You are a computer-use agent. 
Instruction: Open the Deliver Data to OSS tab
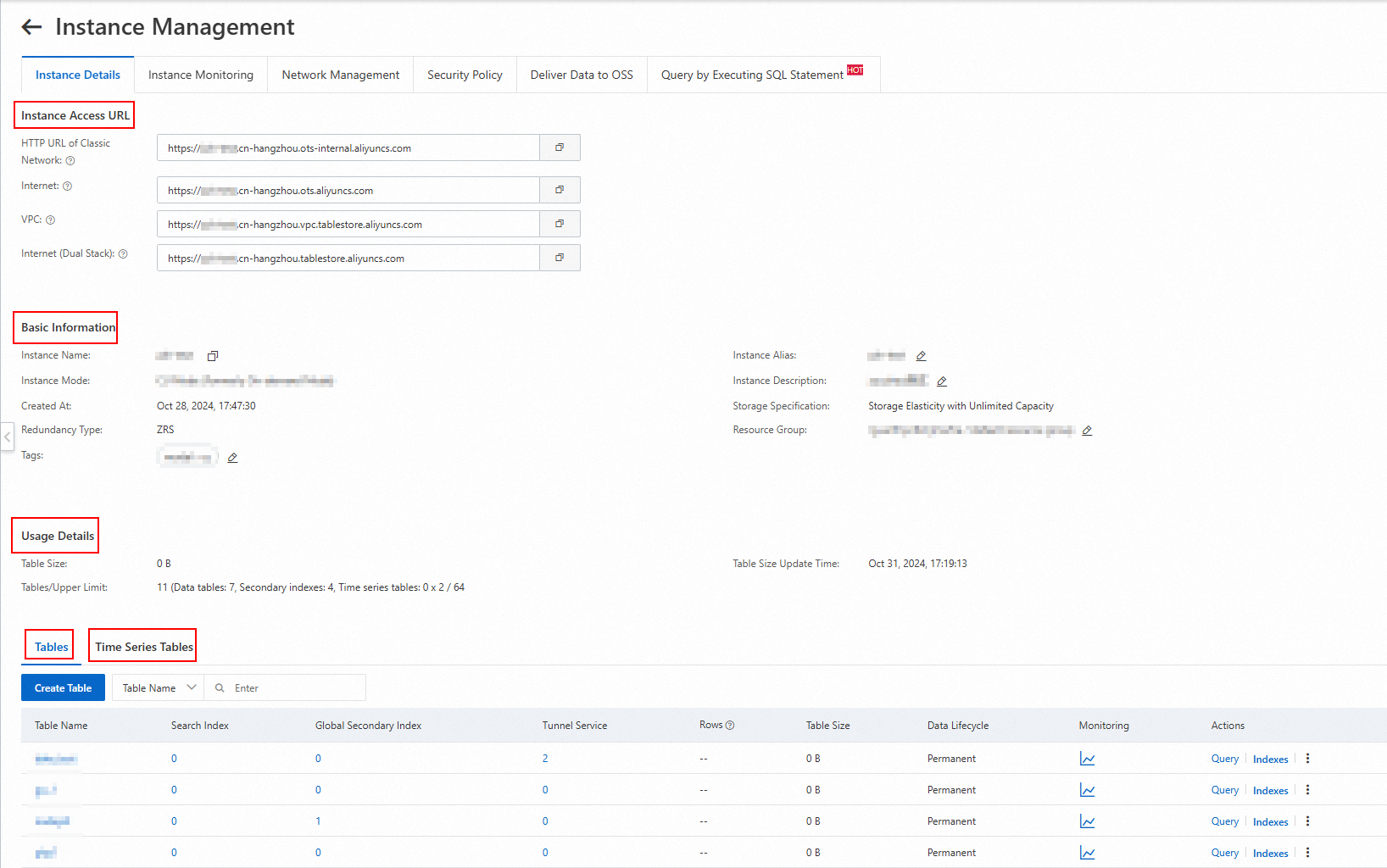(582, 75)
